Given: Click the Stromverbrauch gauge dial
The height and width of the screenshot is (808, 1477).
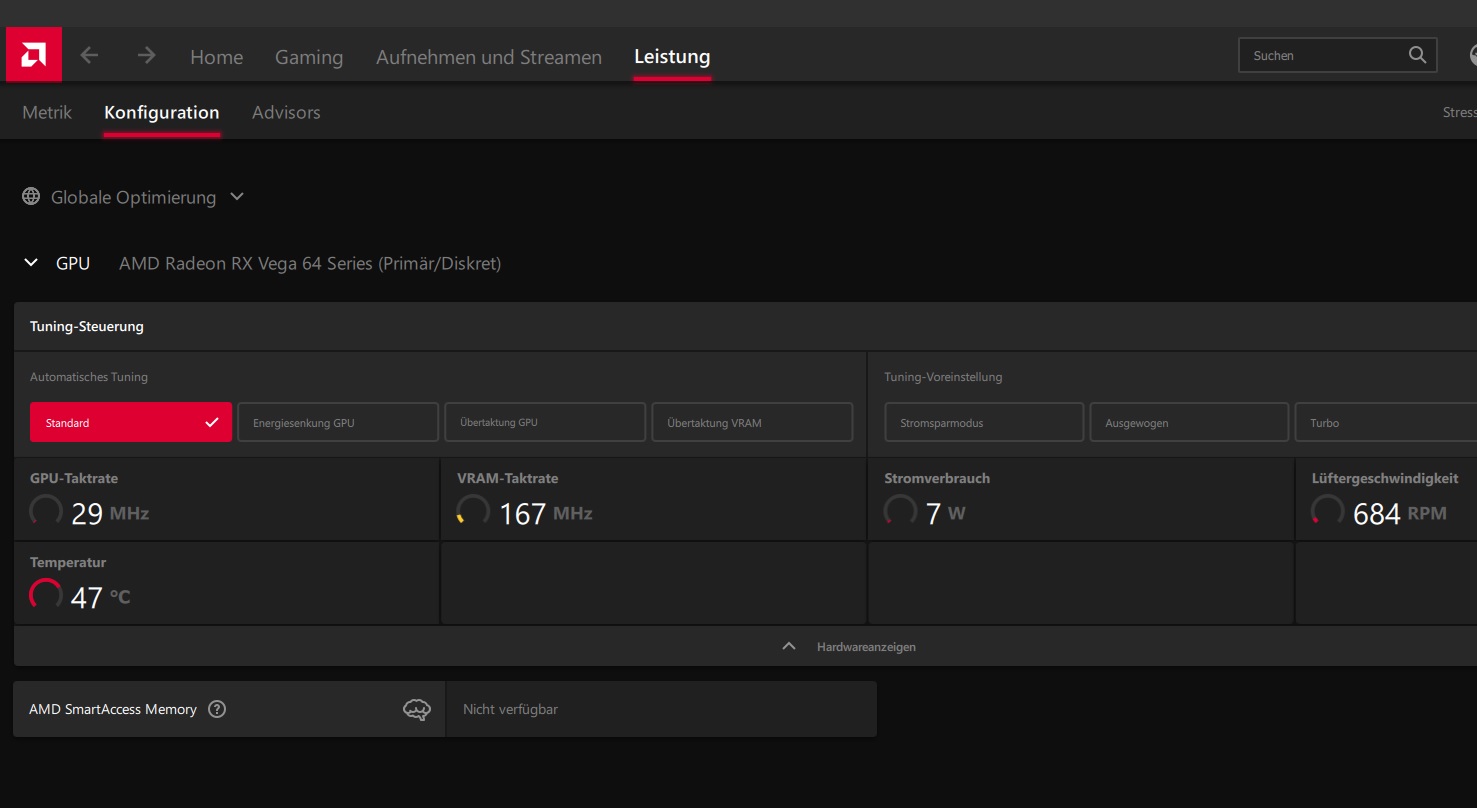Looking at the screenshot, I should [x=900, y=510].
